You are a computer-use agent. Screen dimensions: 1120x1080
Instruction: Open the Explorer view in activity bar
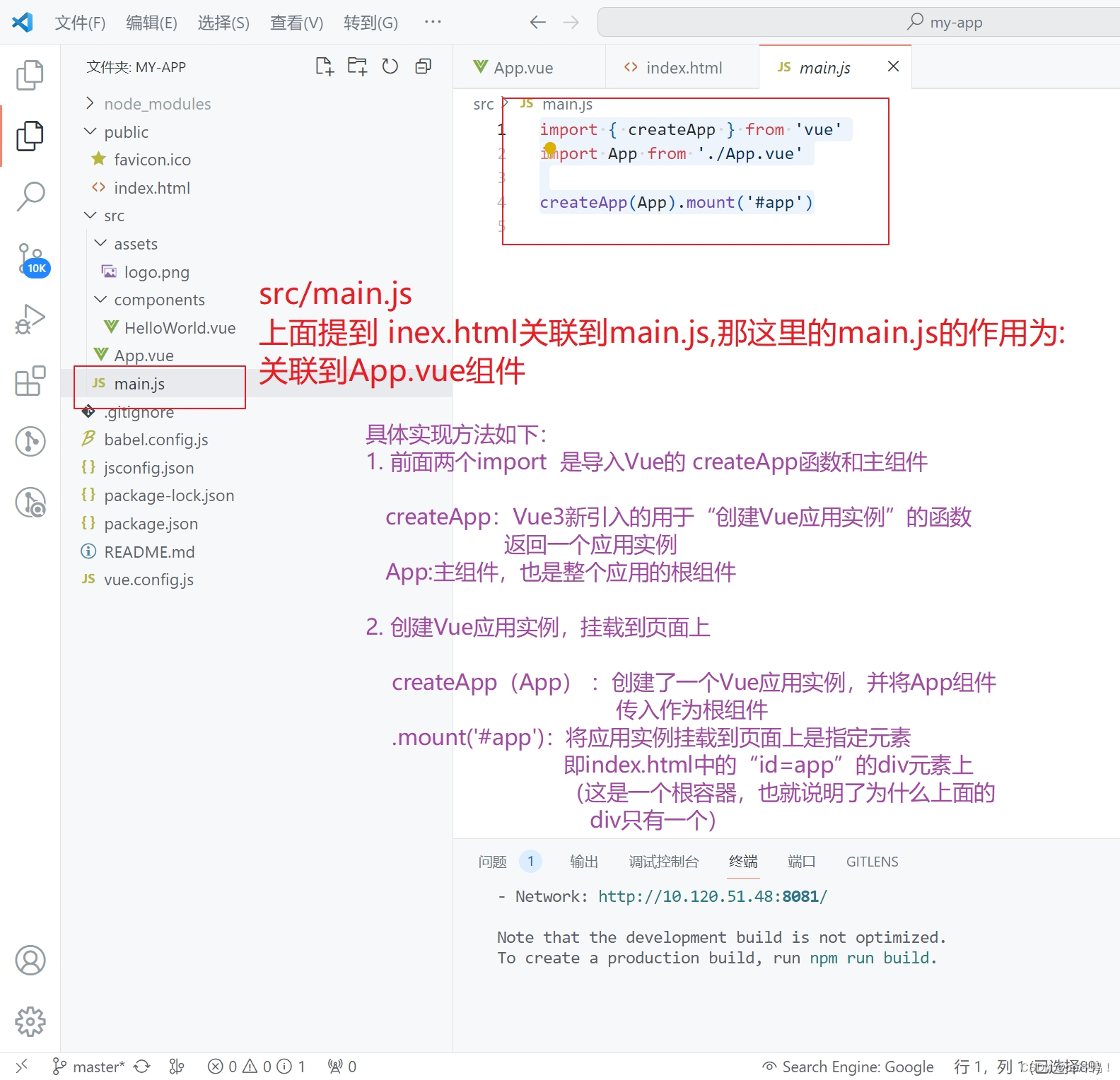tap(30, 136)
